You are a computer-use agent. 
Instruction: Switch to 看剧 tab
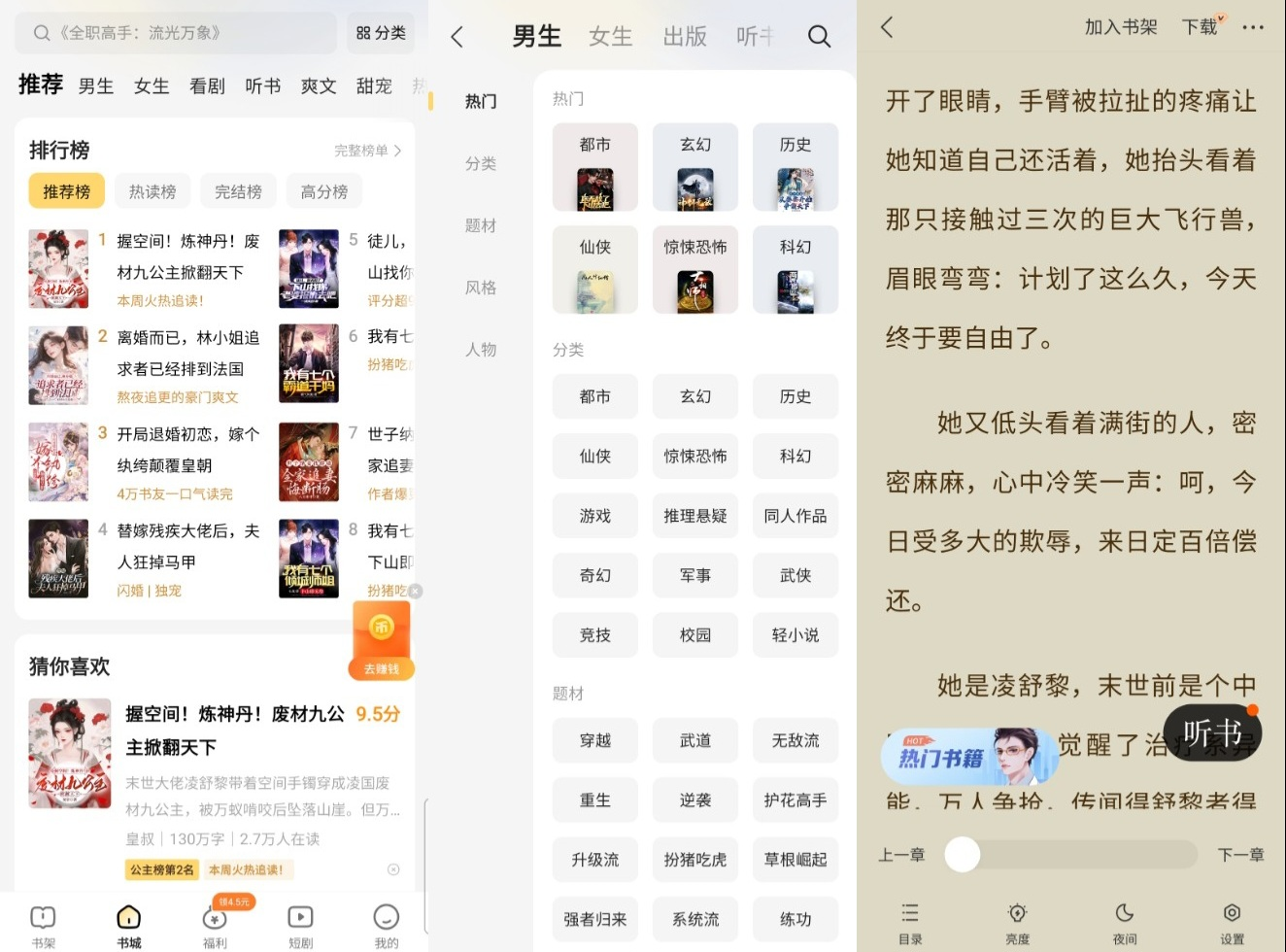pos(207,85)
